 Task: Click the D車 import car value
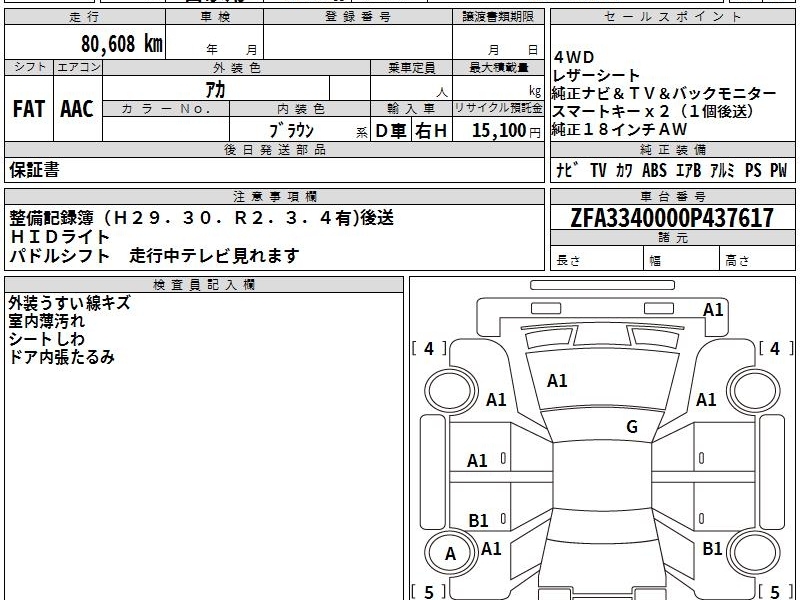coord(391,131)
